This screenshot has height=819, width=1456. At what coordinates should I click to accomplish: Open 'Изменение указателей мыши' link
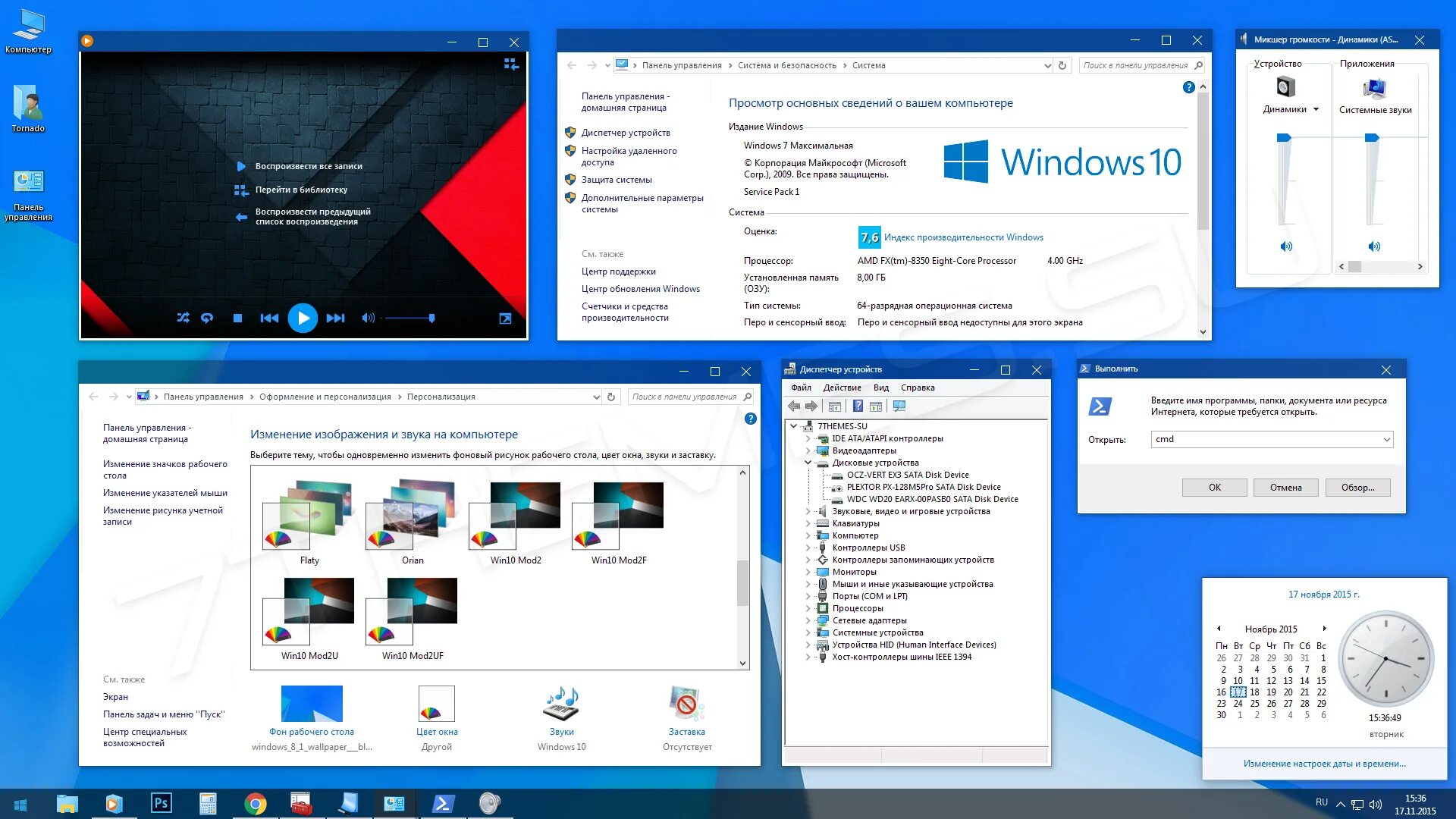click(165, 493)
